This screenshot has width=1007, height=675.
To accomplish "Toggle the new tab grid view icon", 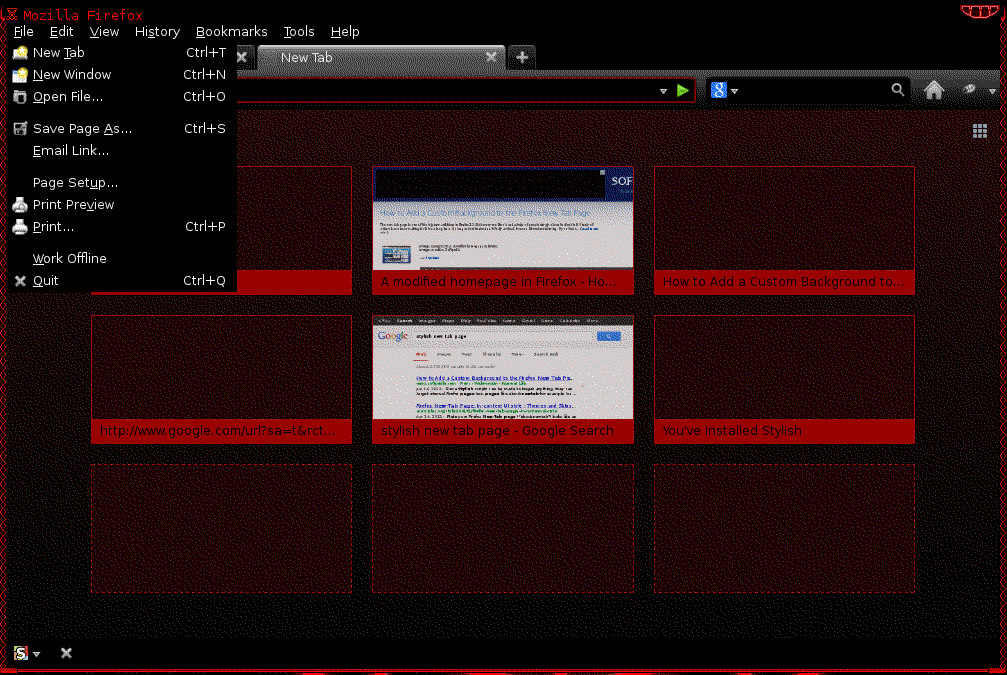I will [979, 131].
